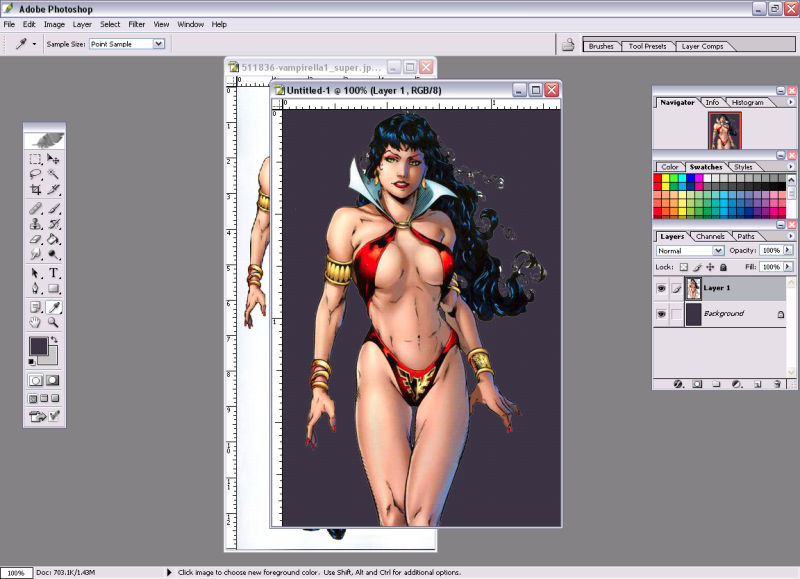800x579 pixels.
Task: Create new fill or adjustment layer
Action: [737, 384]
